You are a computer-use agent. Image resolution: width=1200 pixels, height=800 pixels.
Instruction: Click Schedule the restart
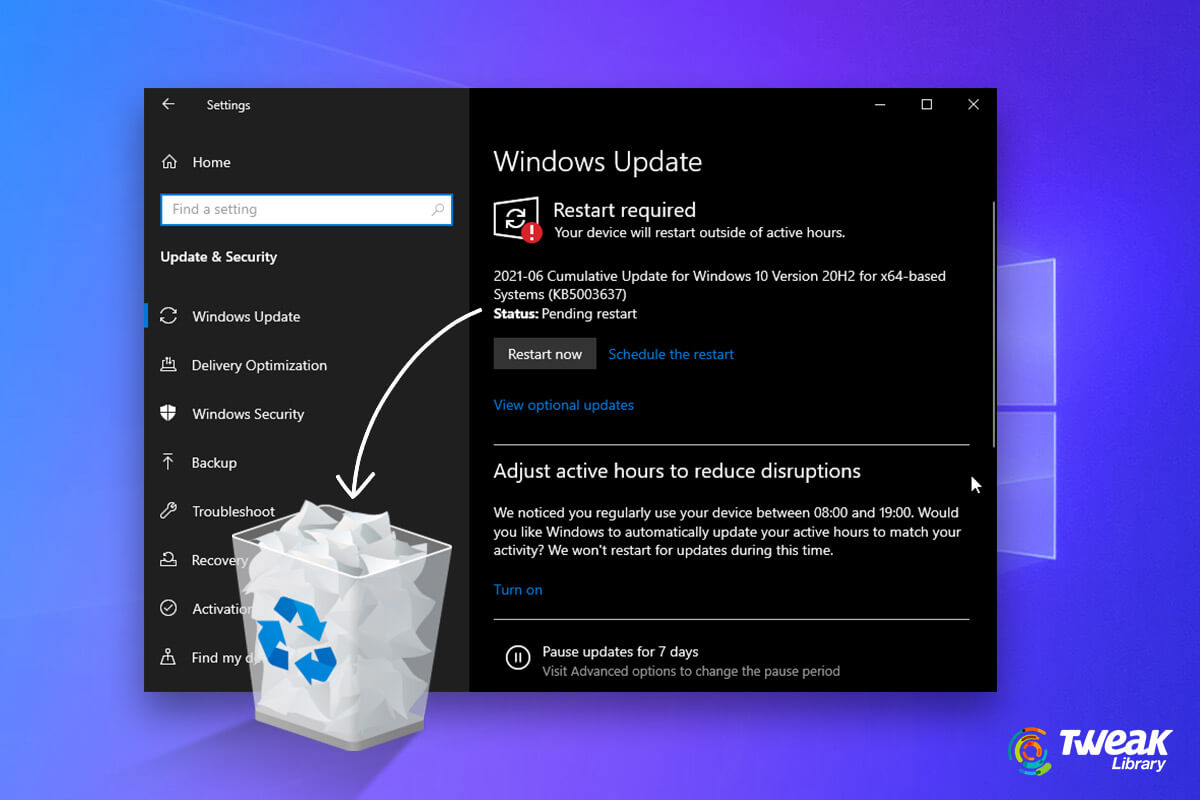pos(670,353)
